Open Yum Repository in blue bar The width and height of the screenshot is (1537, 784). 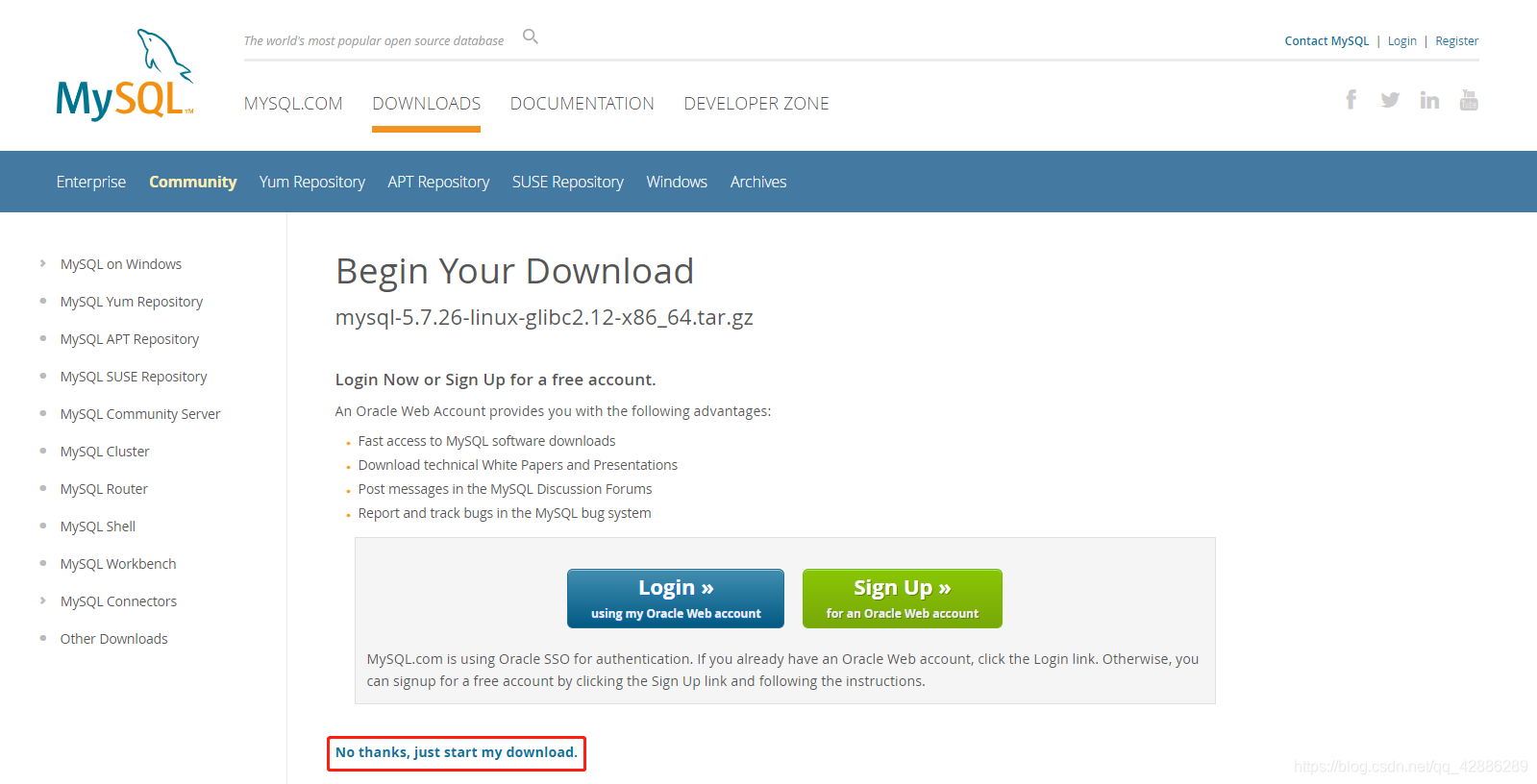click(x=312, y=182)
